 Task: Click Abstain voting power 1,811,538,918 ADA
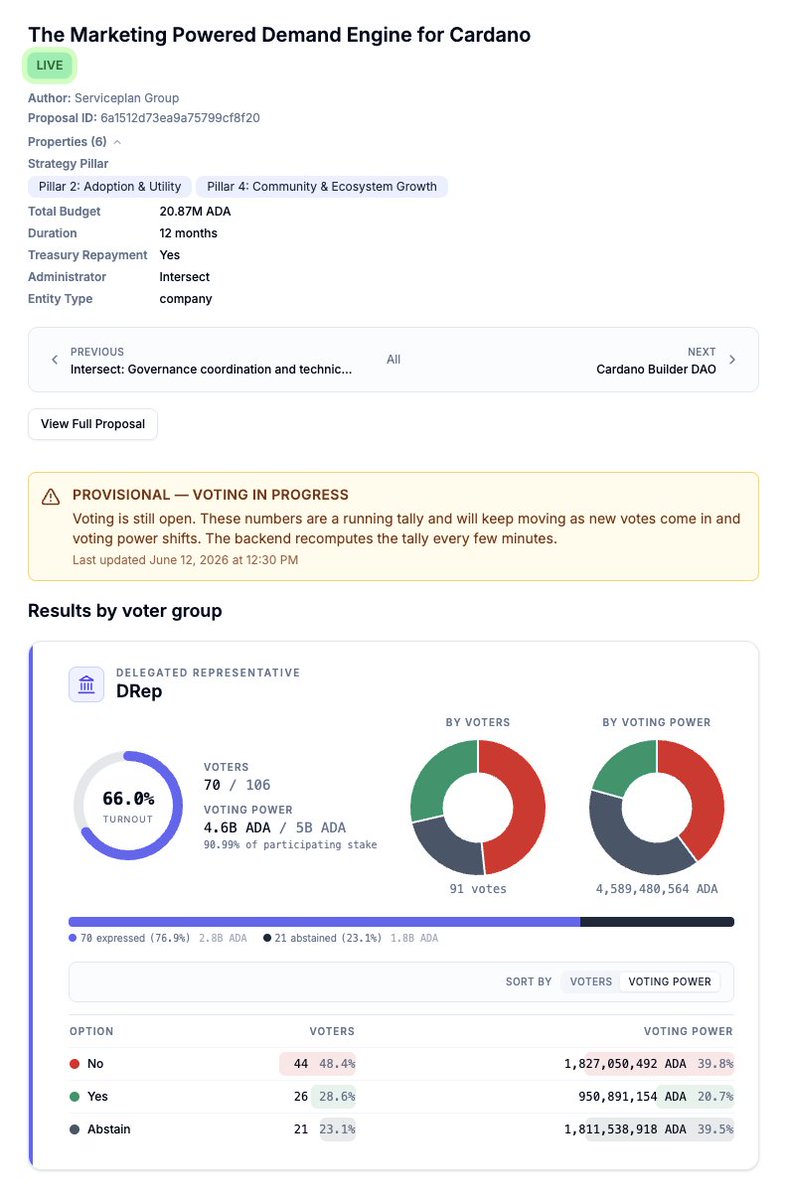click(x=625, y=1130)
